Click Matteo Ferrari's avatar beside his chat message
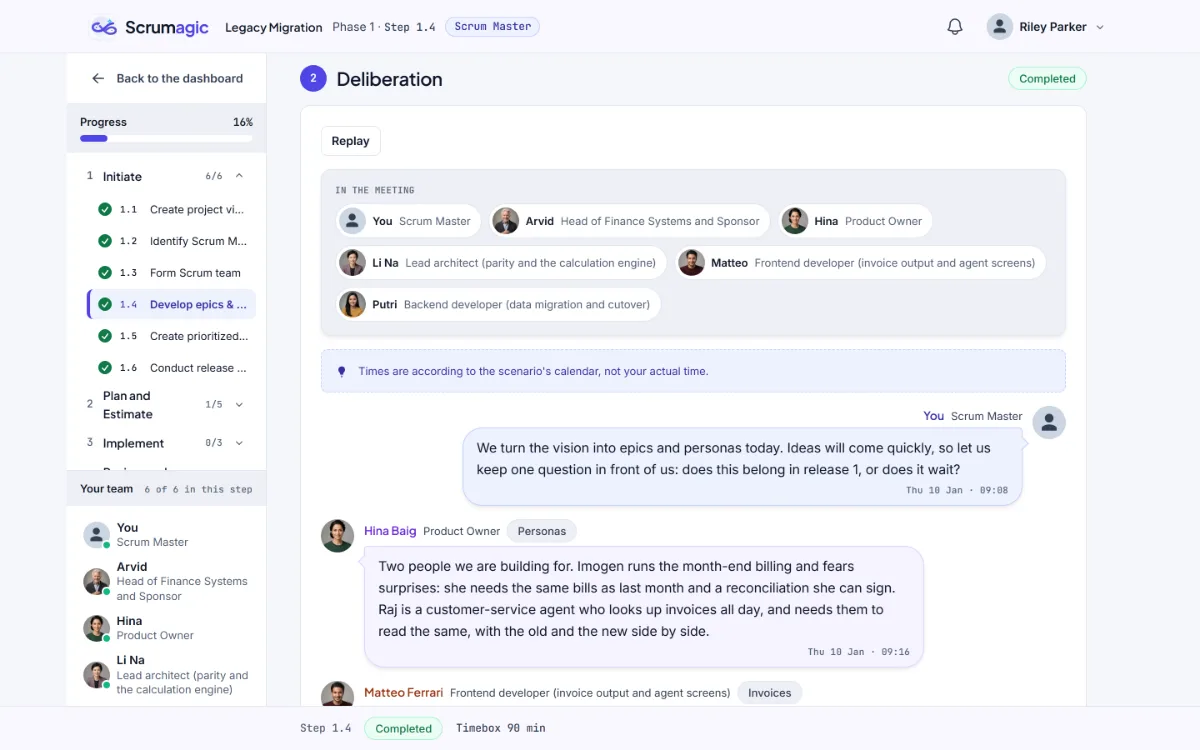The width and height of the screenshot is (1200, 750). coord(337,694)
